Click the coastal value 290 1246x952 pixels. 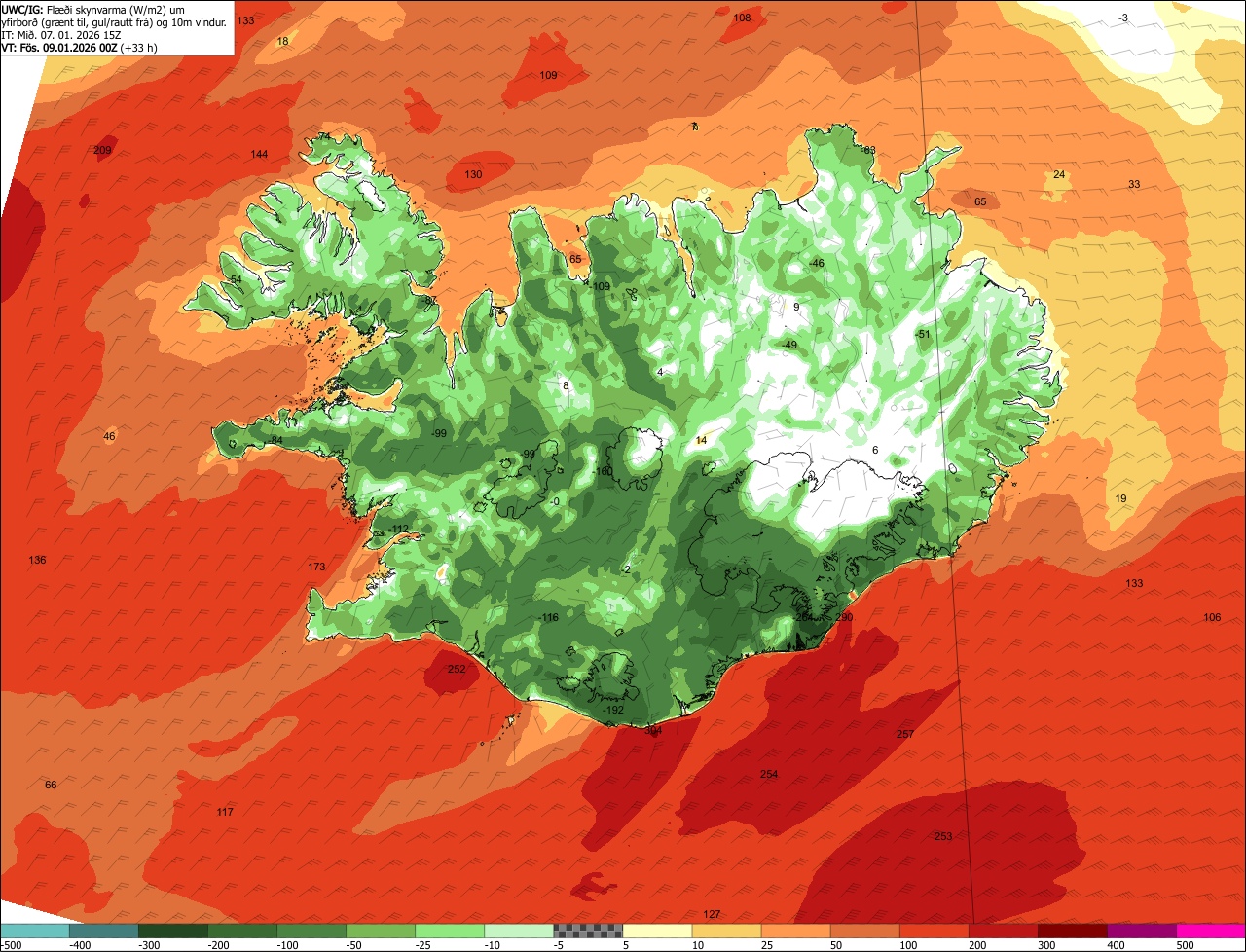844,617
